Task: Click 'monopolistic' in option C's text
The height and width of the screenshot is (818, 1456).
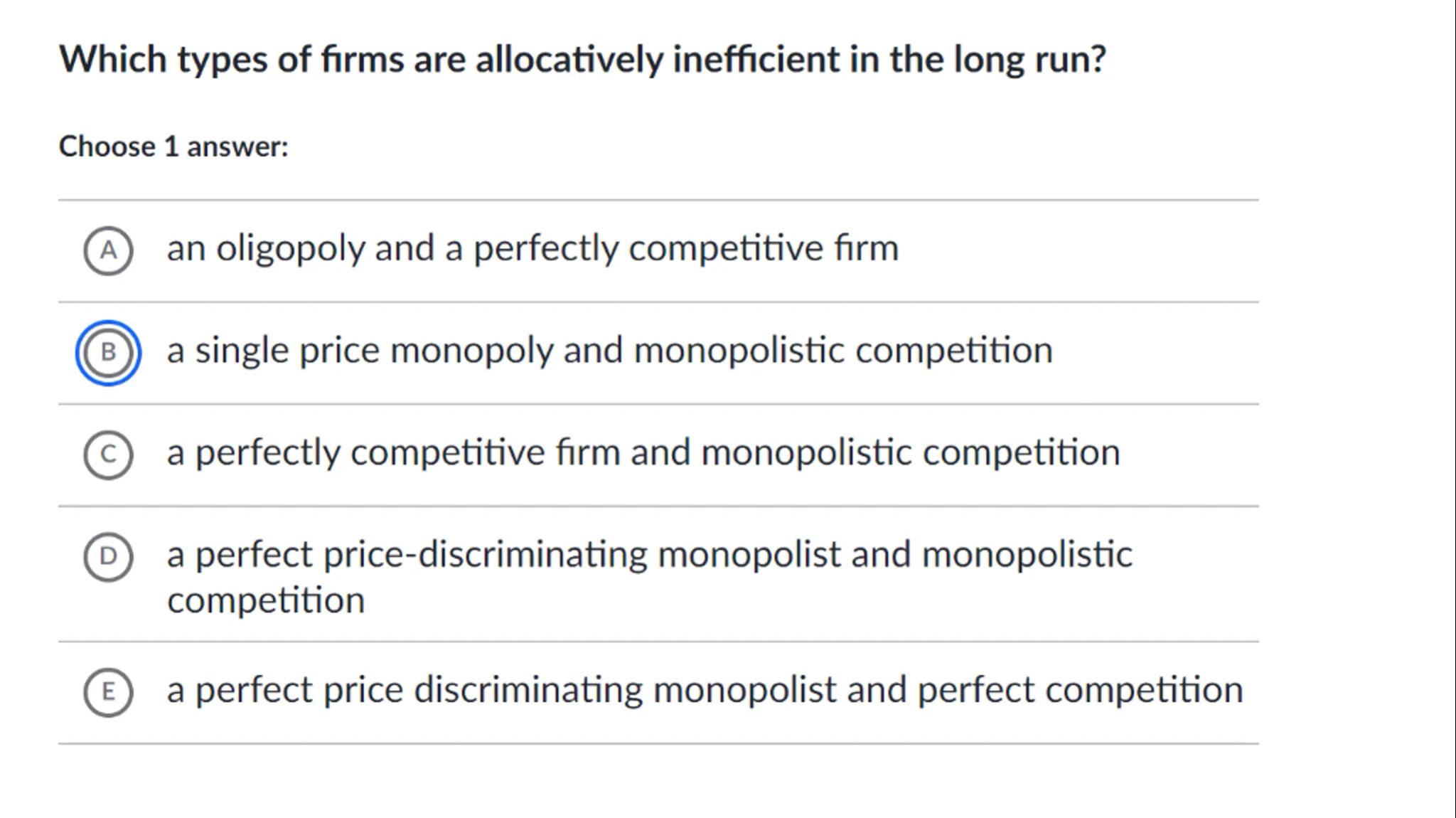Action: tap(806, 453)
